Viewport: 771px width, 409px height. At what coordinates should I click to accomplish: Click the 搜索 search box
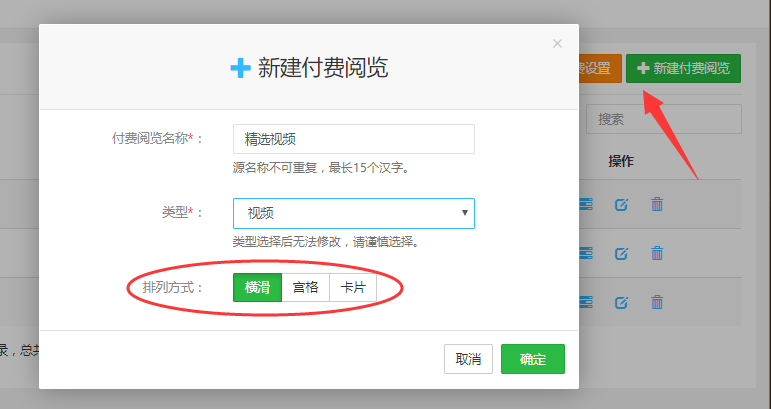pyautogui.click(x=663, y=119)
